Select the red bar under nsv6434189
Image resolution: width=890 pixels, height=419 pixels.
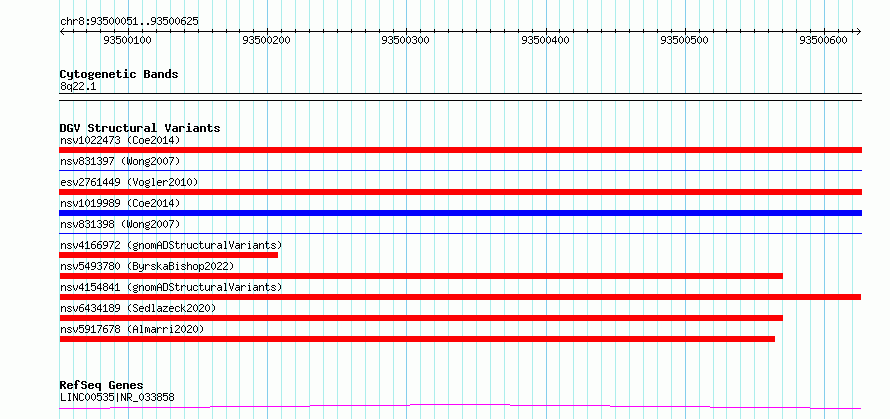(421, 318)
